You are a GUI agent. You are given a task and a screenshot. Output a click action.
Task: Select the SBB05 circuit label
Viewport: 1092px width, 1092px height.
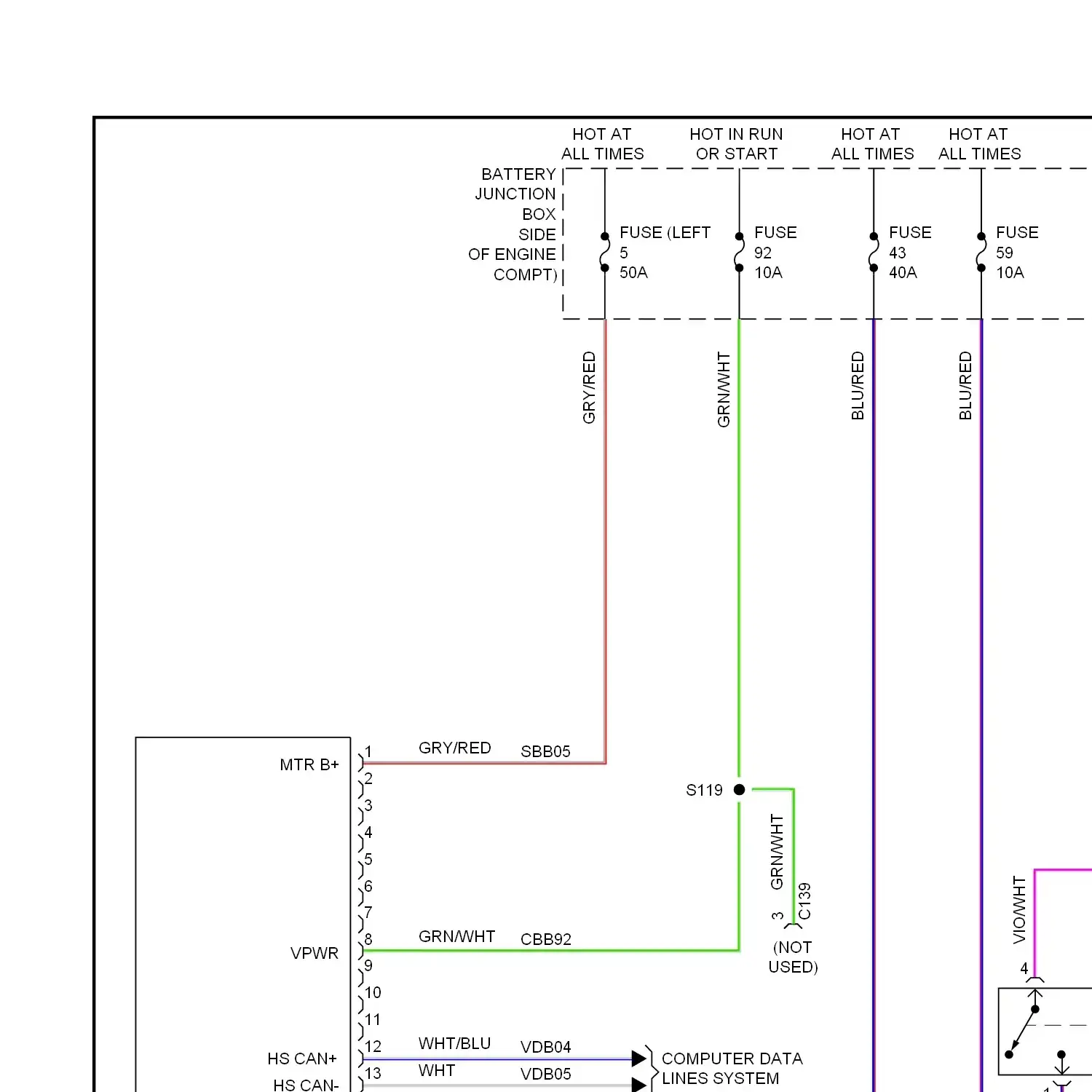pos(545,751)
